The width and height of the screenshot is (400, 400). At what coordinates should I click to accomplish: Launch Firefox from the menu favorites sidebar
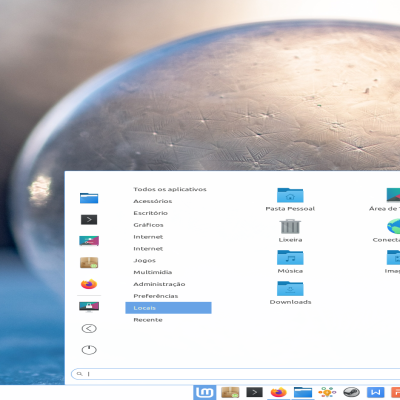pos(89,284)
